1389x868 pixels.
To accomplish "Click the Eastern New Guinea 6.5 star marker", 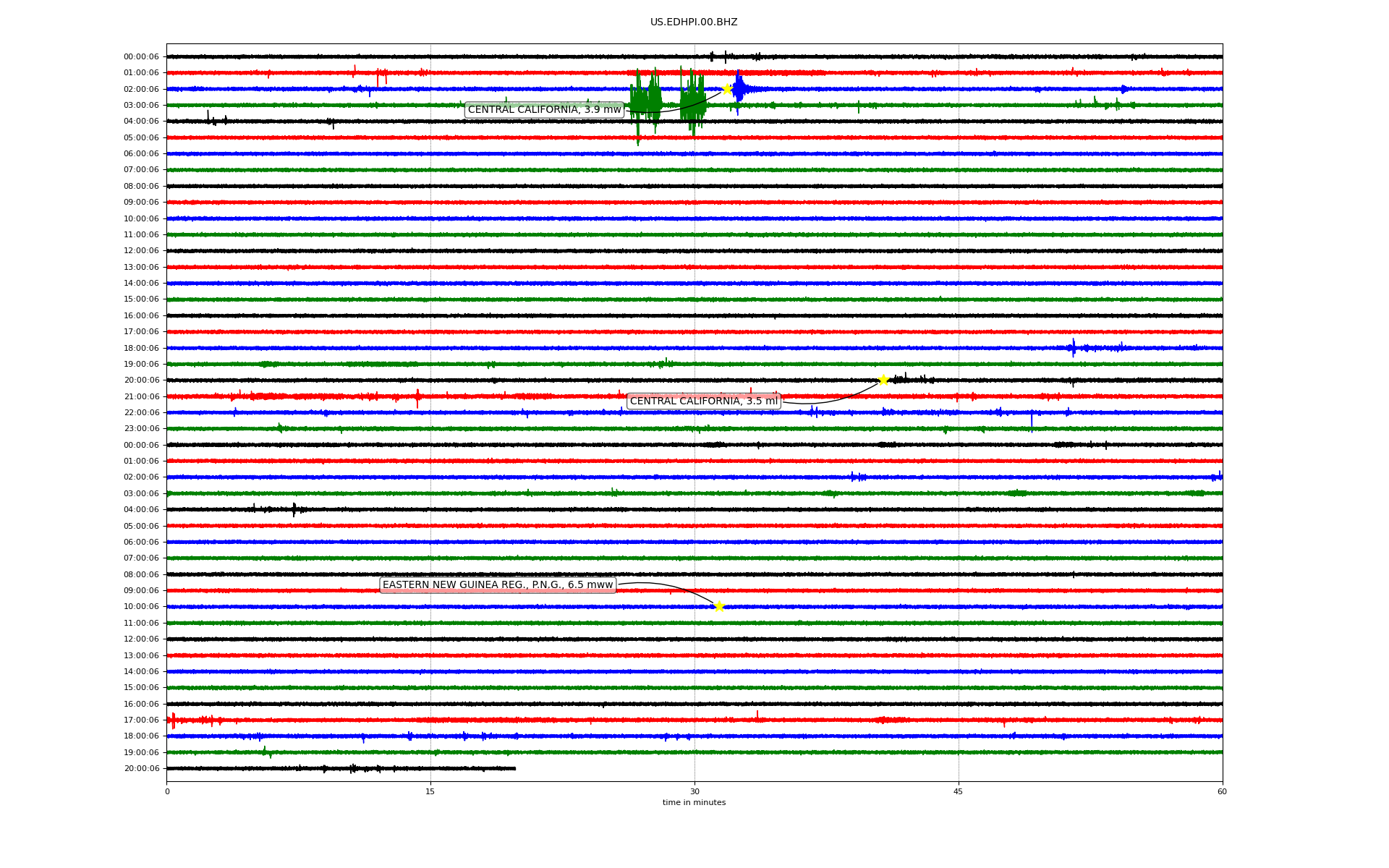I will (719, 606).
